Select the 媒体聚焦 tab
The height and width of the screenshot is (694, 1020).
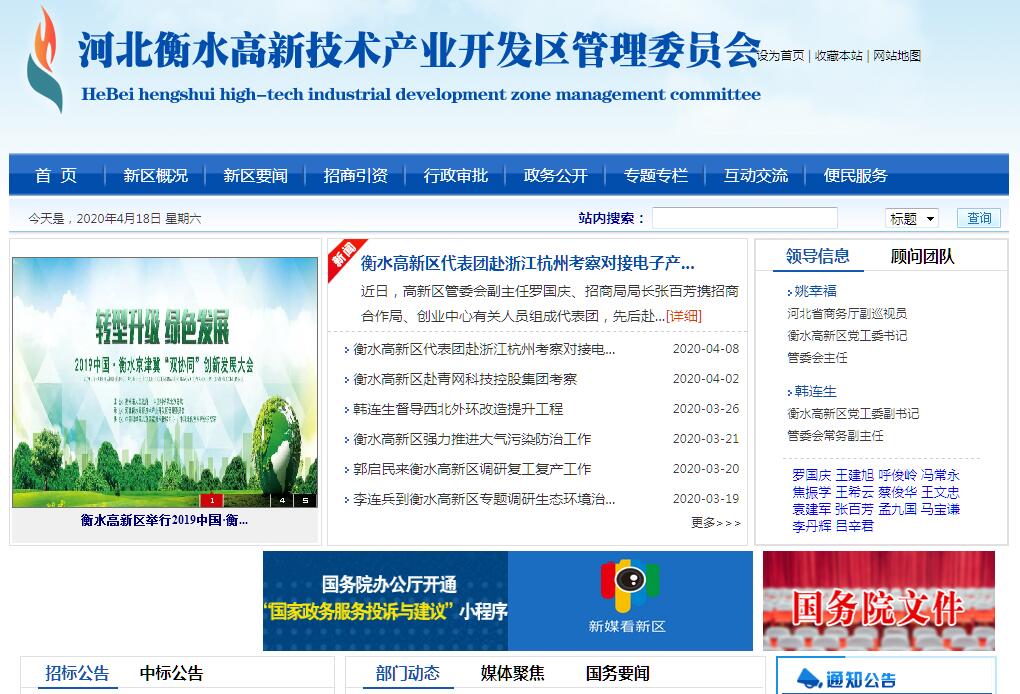512,673
